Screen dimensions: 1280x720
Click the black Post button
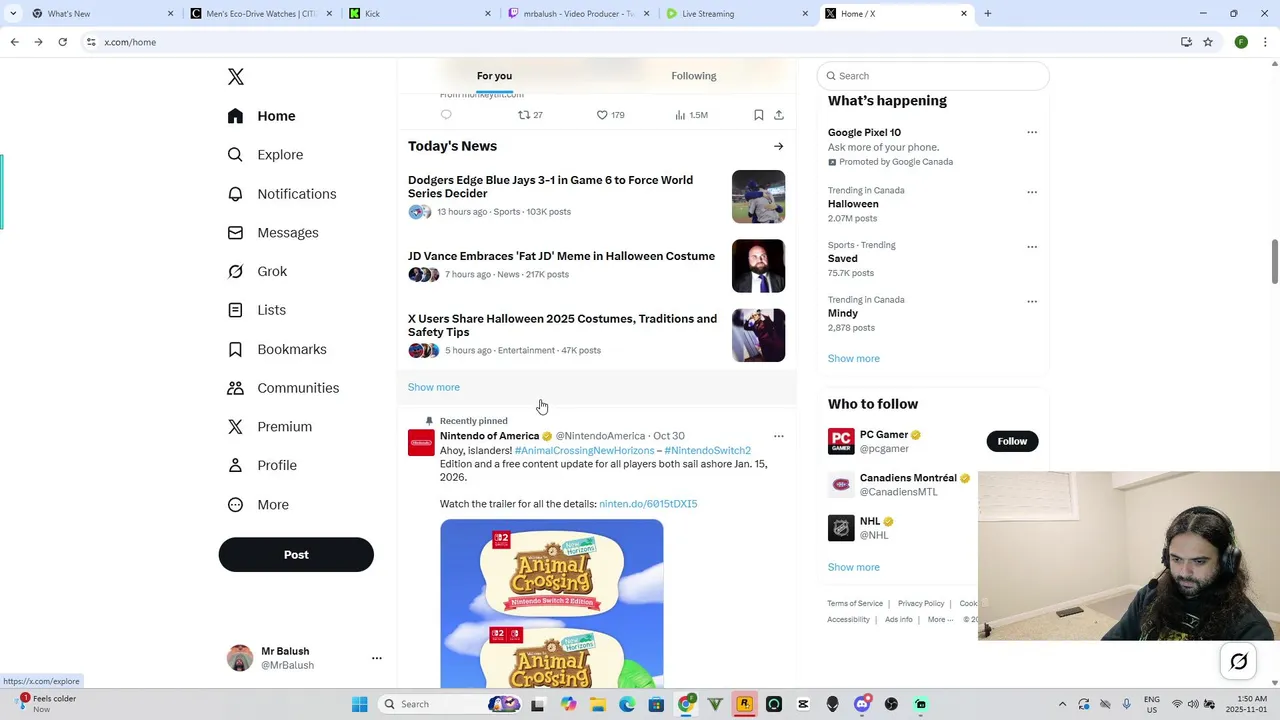[x=296, y=555]
